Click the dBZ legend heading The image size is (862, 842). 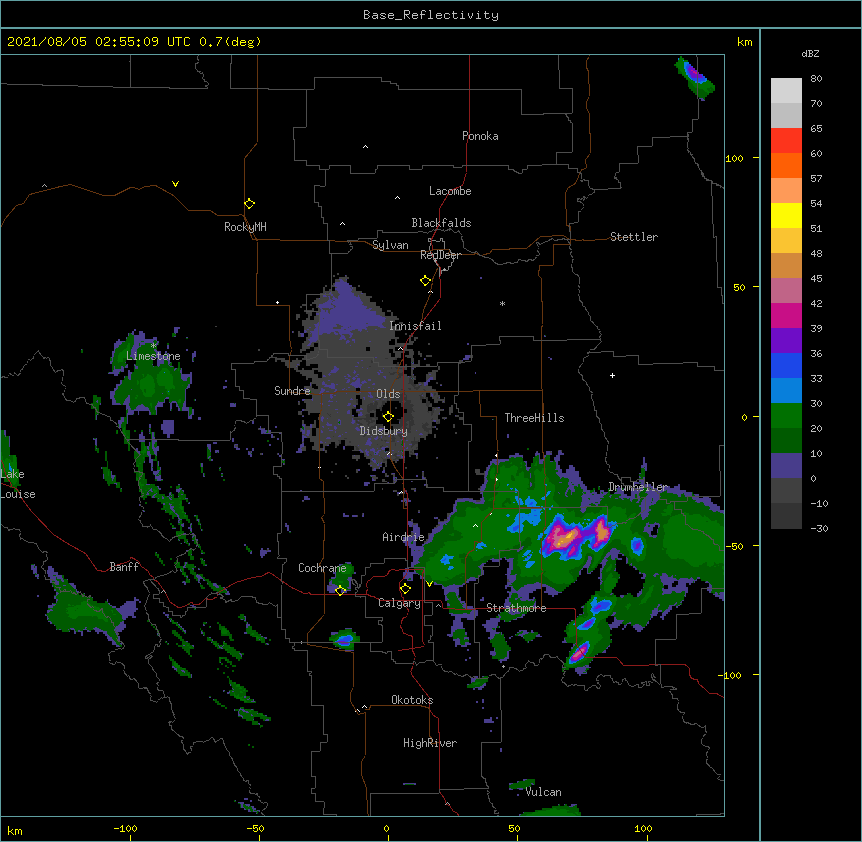[810, 53]
